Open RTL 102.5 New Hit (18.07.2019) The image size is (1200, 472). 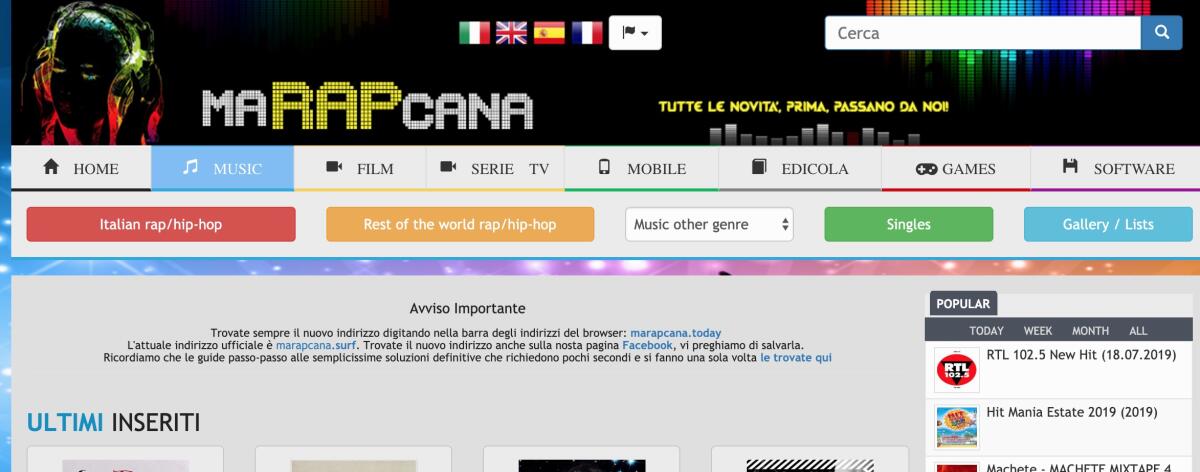[x=1081, y=354]
